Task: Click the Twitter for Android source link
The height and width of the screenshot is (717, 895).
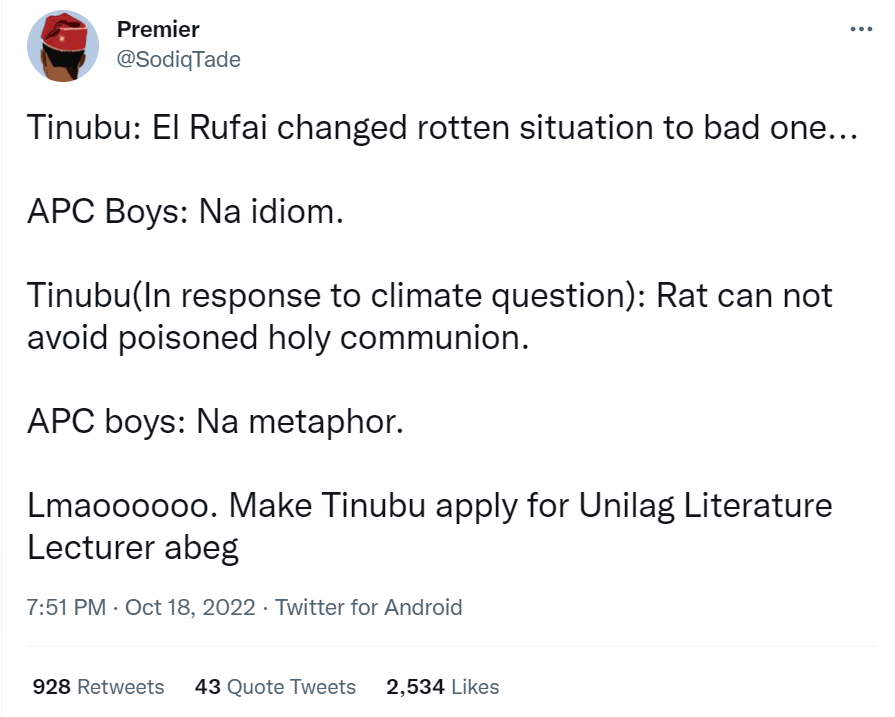Action: tap(368, 607)
